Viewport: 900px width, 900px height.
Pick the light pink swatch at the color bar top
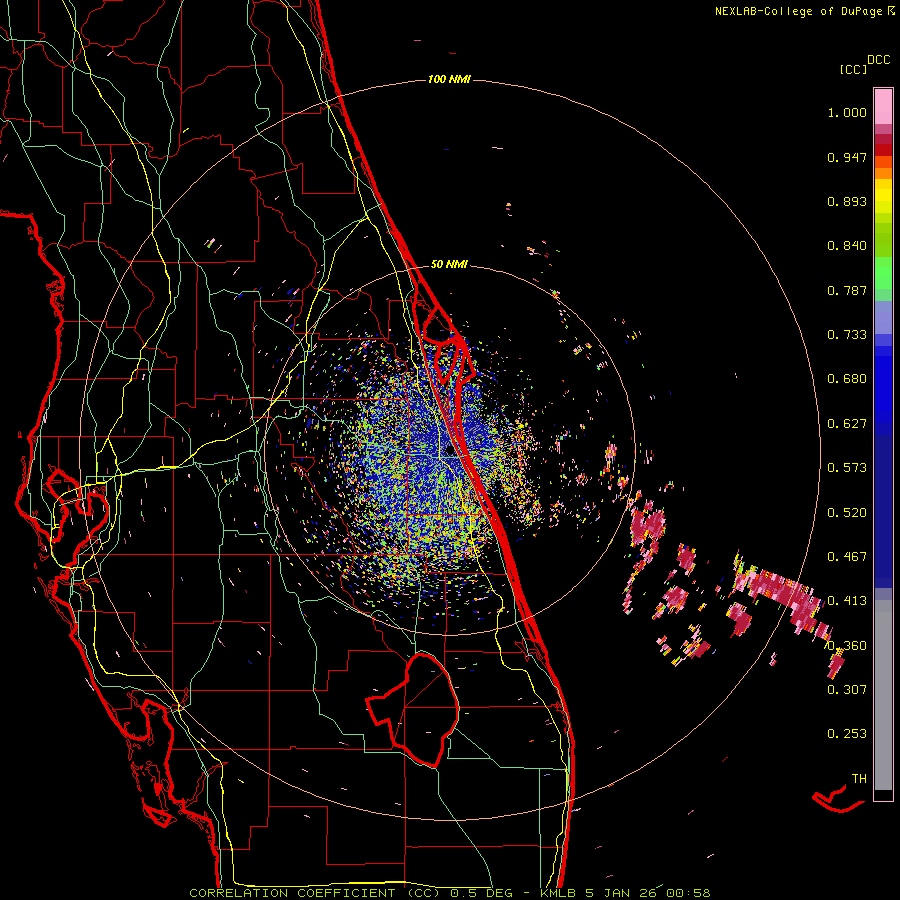tap(883, 107)
